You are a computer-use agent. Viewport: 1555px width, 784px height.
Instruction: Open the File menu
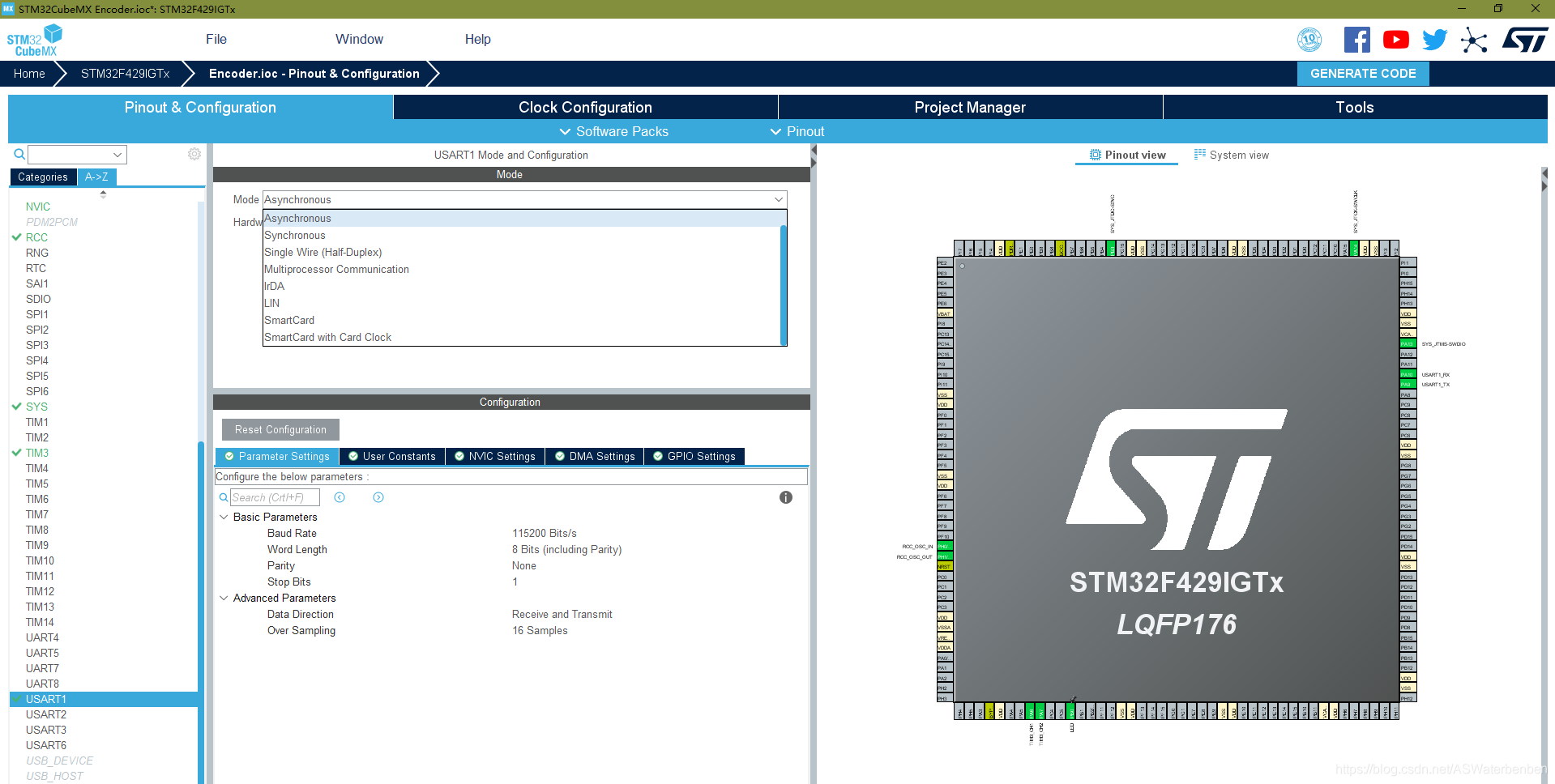[x=216, y=39]
